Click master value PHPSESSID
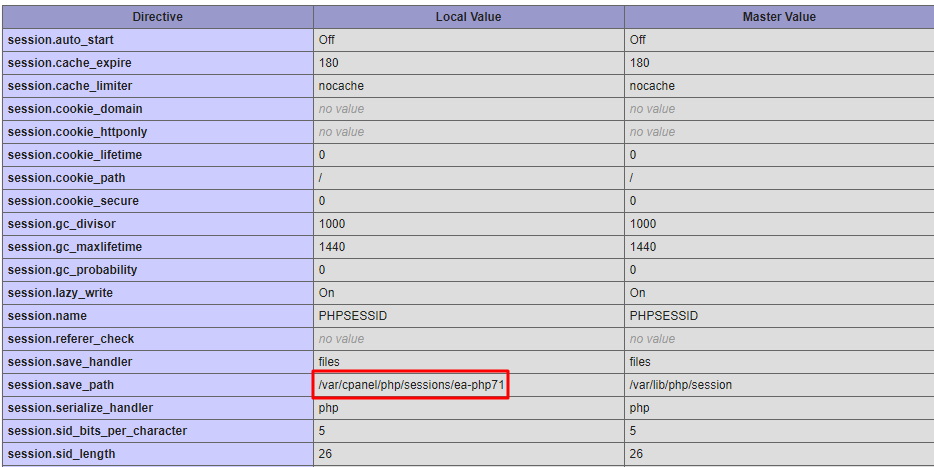This screenshot has width=934, height=467. click(664, 316)
